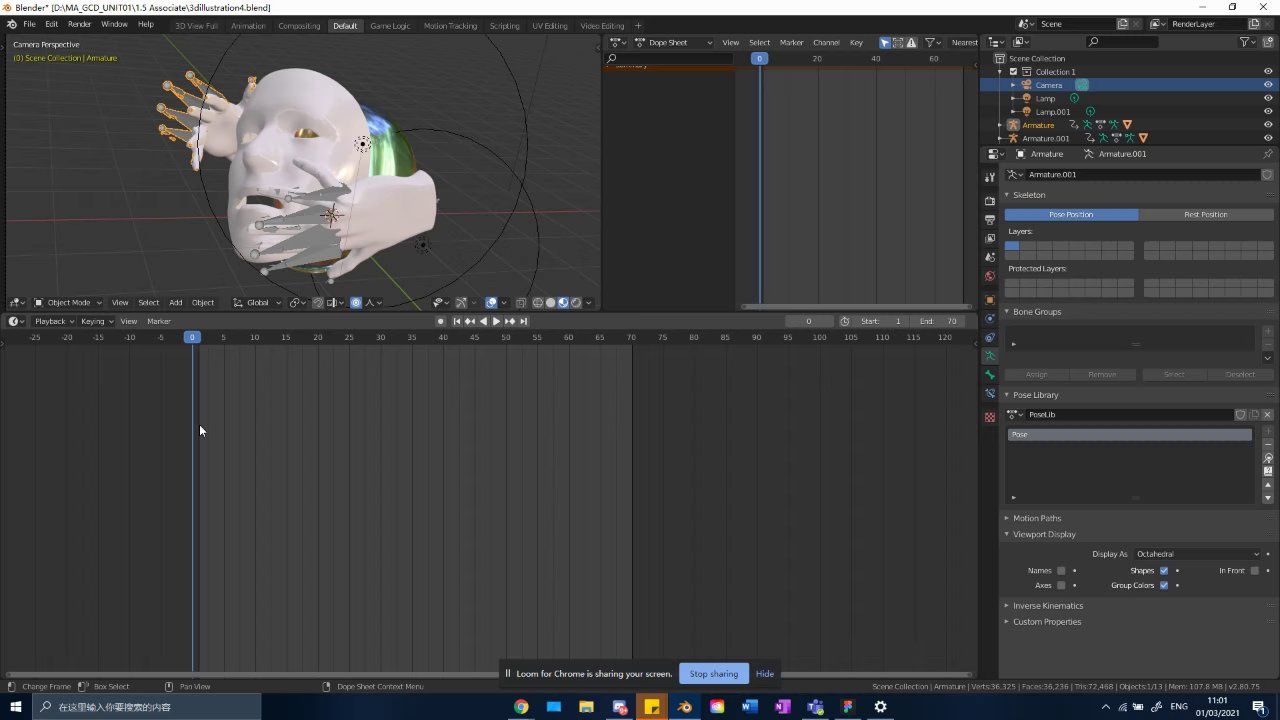1280x720 pixels.
Task: Open the Render properties tab icon
Action: pyautogui.click(x=990, y=200)
